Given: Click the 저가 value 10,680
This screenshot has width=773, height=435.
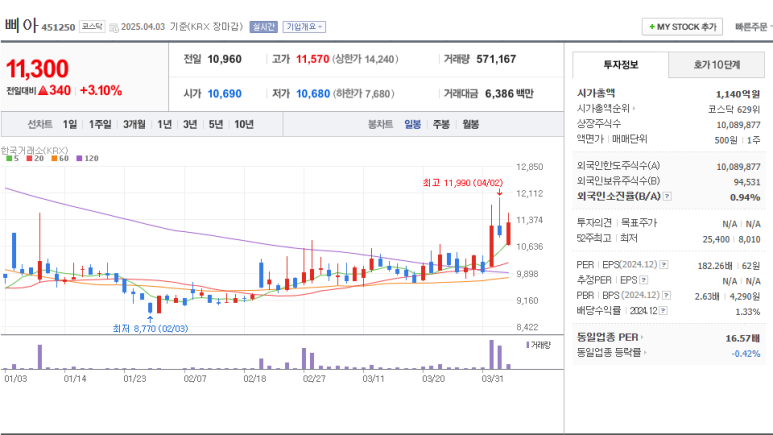Looking at the screenshot, I should click(x=313, y=94).
